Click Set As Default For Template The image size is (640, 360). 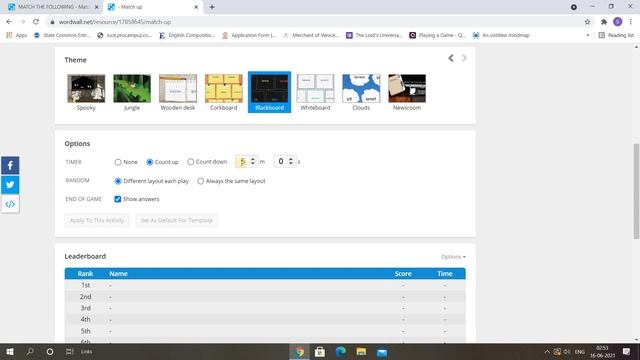click(x=176, y=220)
